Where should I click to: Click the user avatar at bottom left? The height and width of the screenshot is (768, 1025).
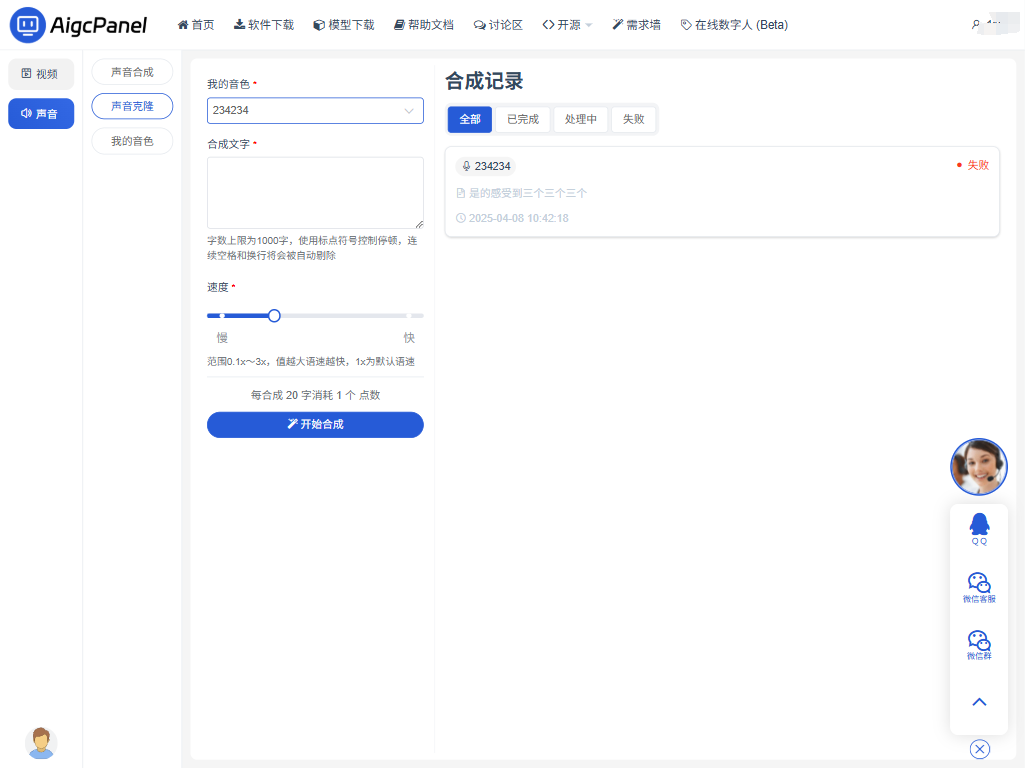click(x=41, y=742)
